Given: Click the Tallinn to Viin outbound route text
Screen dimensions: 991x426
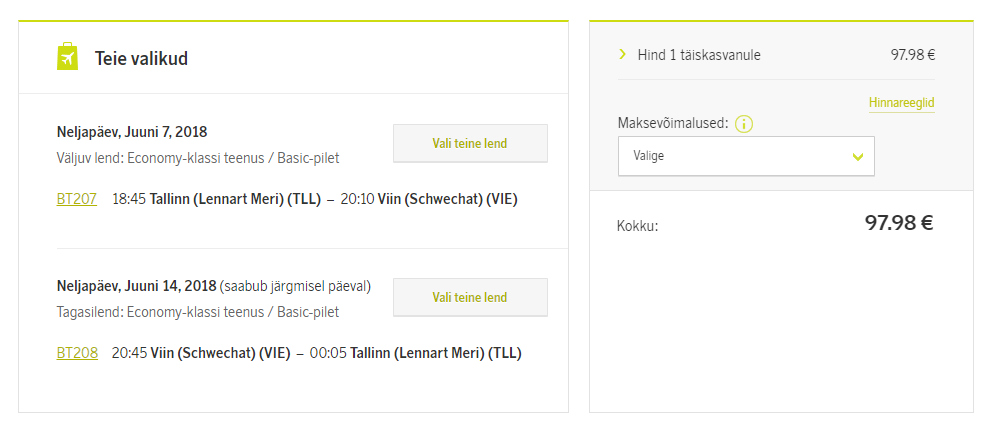Looking at the screenshot, I should (333, 199).
